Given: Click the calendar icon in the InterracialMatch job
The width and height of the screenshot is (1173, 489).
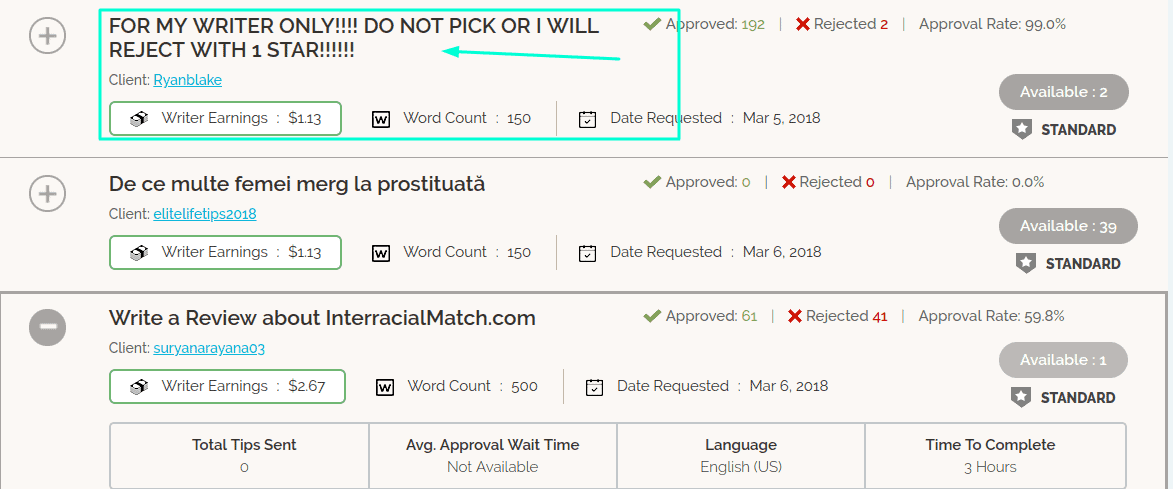Looking at the screenshot, I should pyautogui.click(x=594, y=387).
